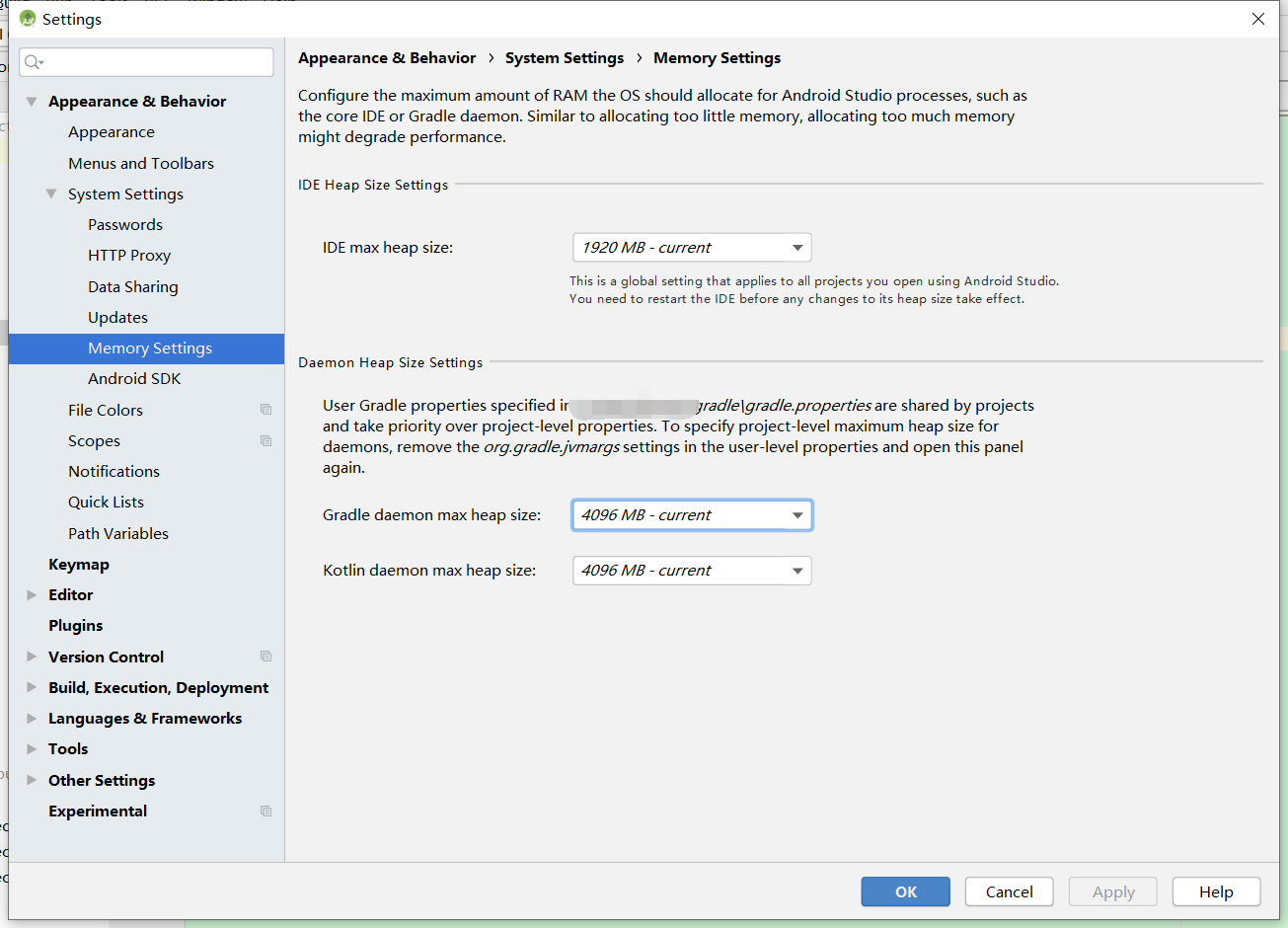Open Experimental settings page

pos(98,811)
